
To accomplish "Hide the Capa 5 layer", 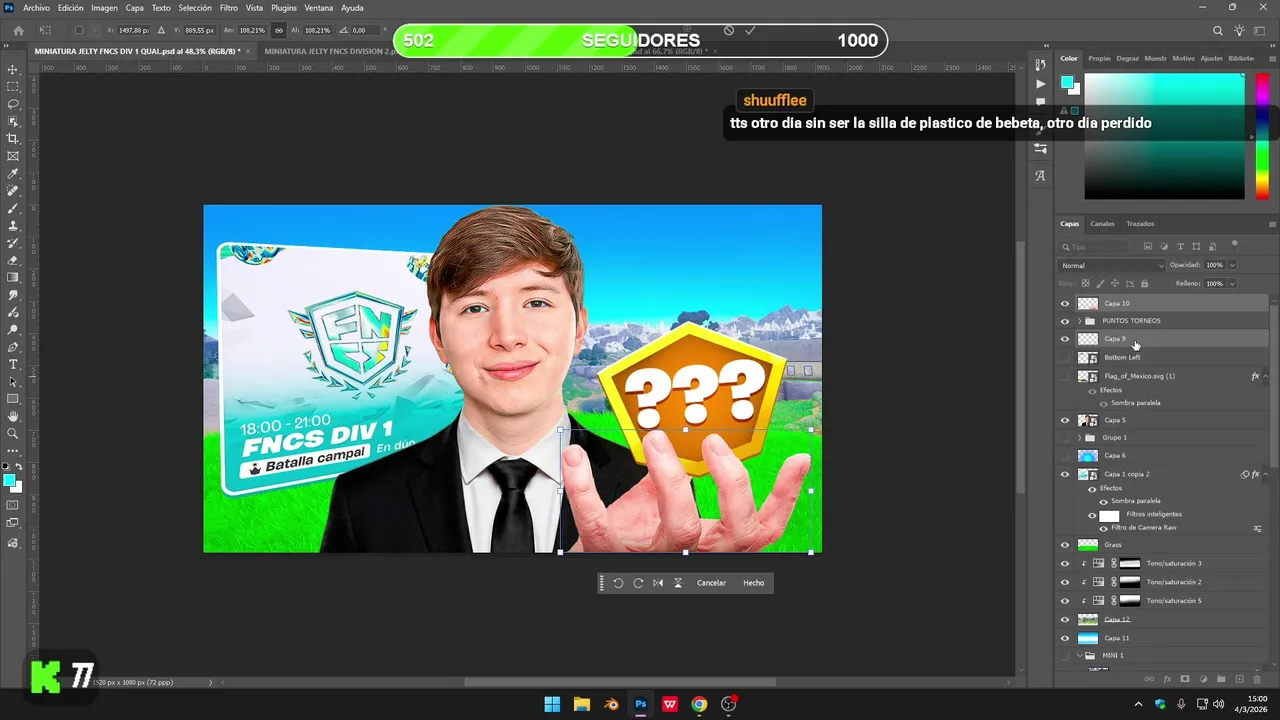I will 1065,421.
